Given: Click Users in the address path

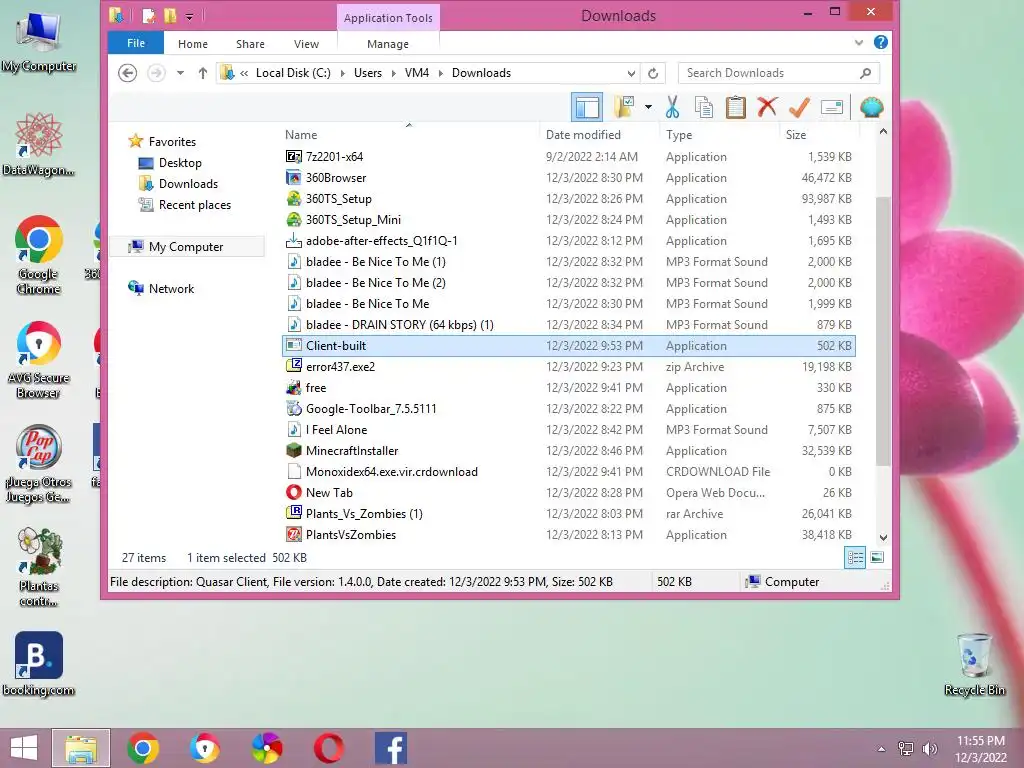Looking at the screenshot, I should [368, 73].
